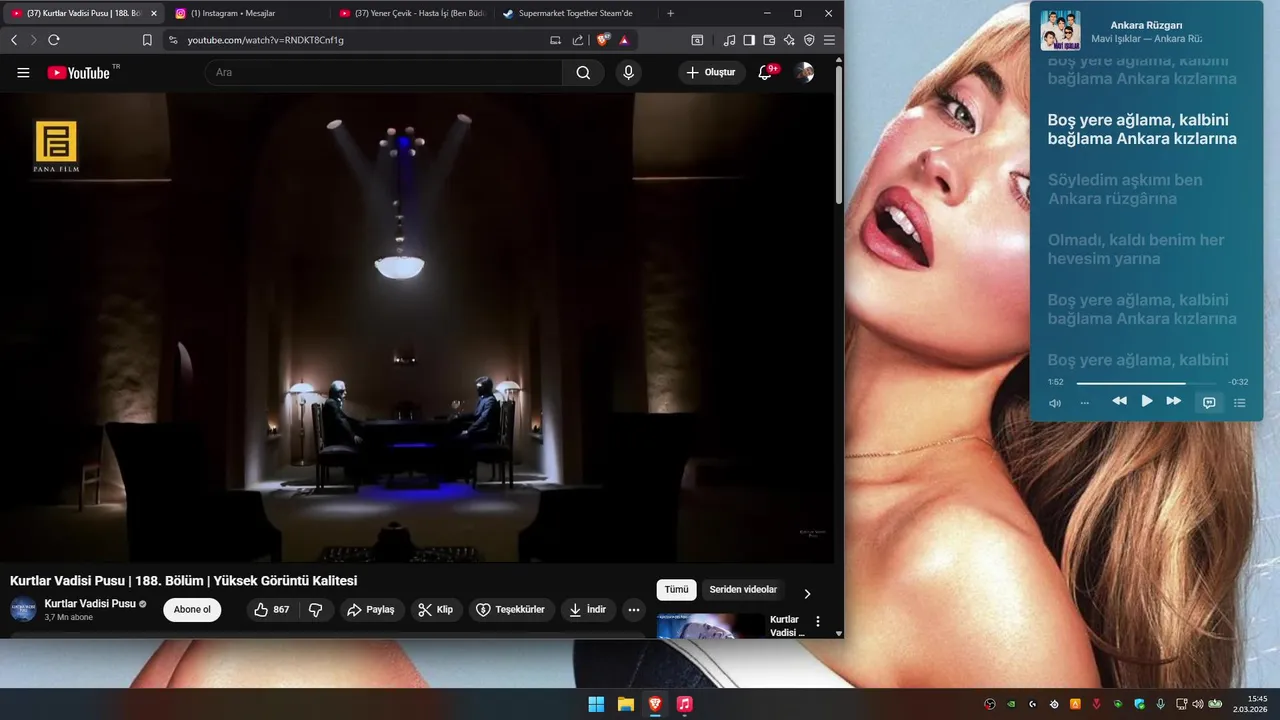
Task: Reload the page with refresh icon
Action: click(54, 40)
